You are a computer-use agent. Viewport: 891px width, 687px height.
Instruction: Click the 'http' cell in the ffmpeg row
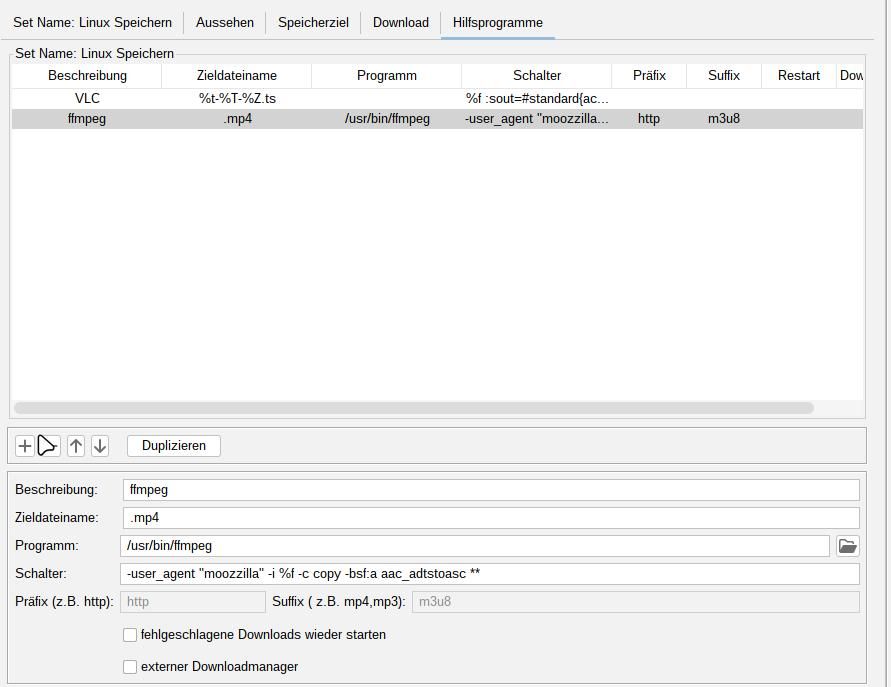[x=649, y=119]
